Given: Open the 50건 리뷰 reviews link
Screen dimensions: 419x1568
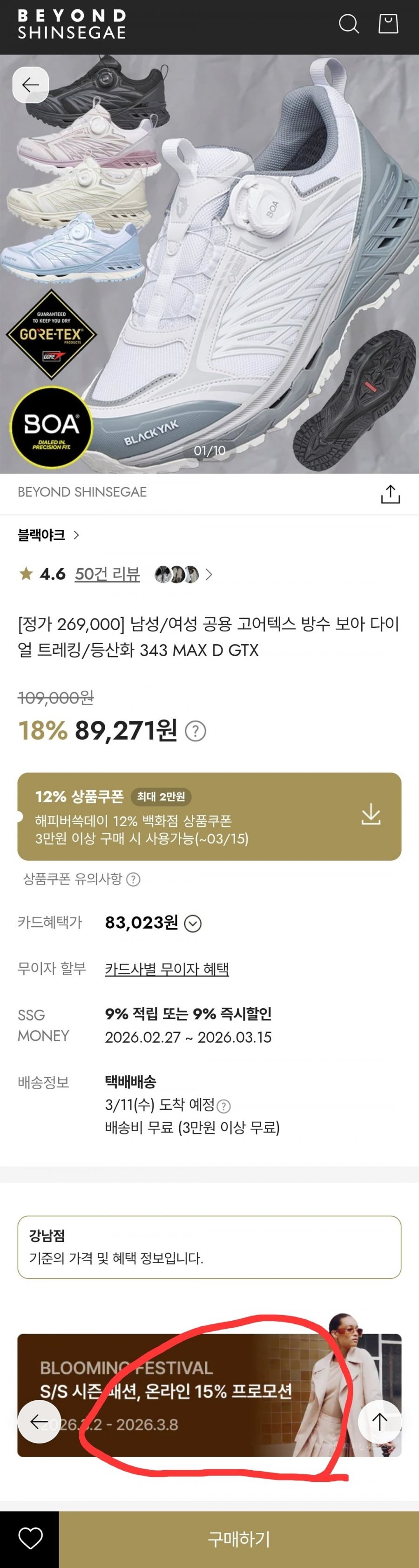Looking at the screenshot, I should [107, 574].
